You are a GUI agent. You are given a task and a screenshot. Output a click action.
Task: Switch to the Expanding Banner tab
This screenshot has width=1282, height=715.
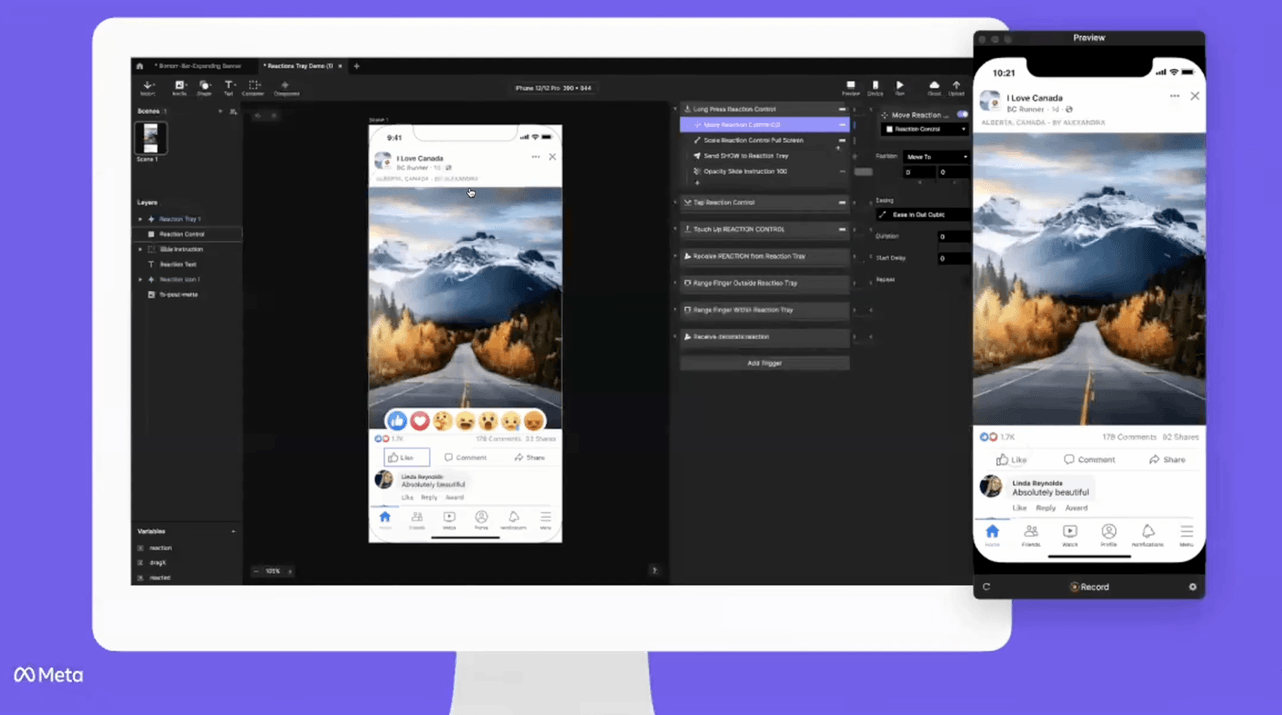pos(198,66)
